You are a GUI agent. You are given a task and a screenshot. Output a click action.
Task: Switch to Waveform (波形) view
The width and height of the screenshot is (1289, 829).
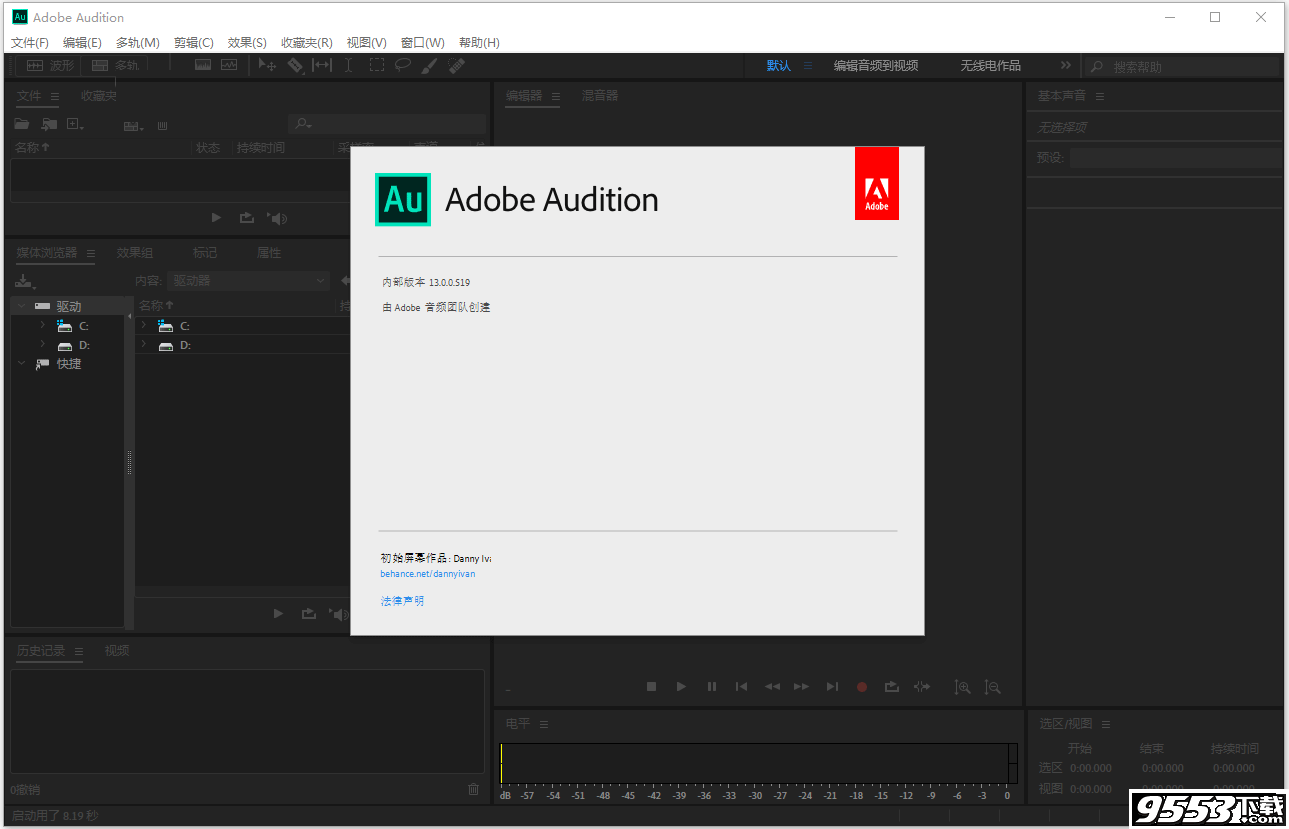point(50,65)
